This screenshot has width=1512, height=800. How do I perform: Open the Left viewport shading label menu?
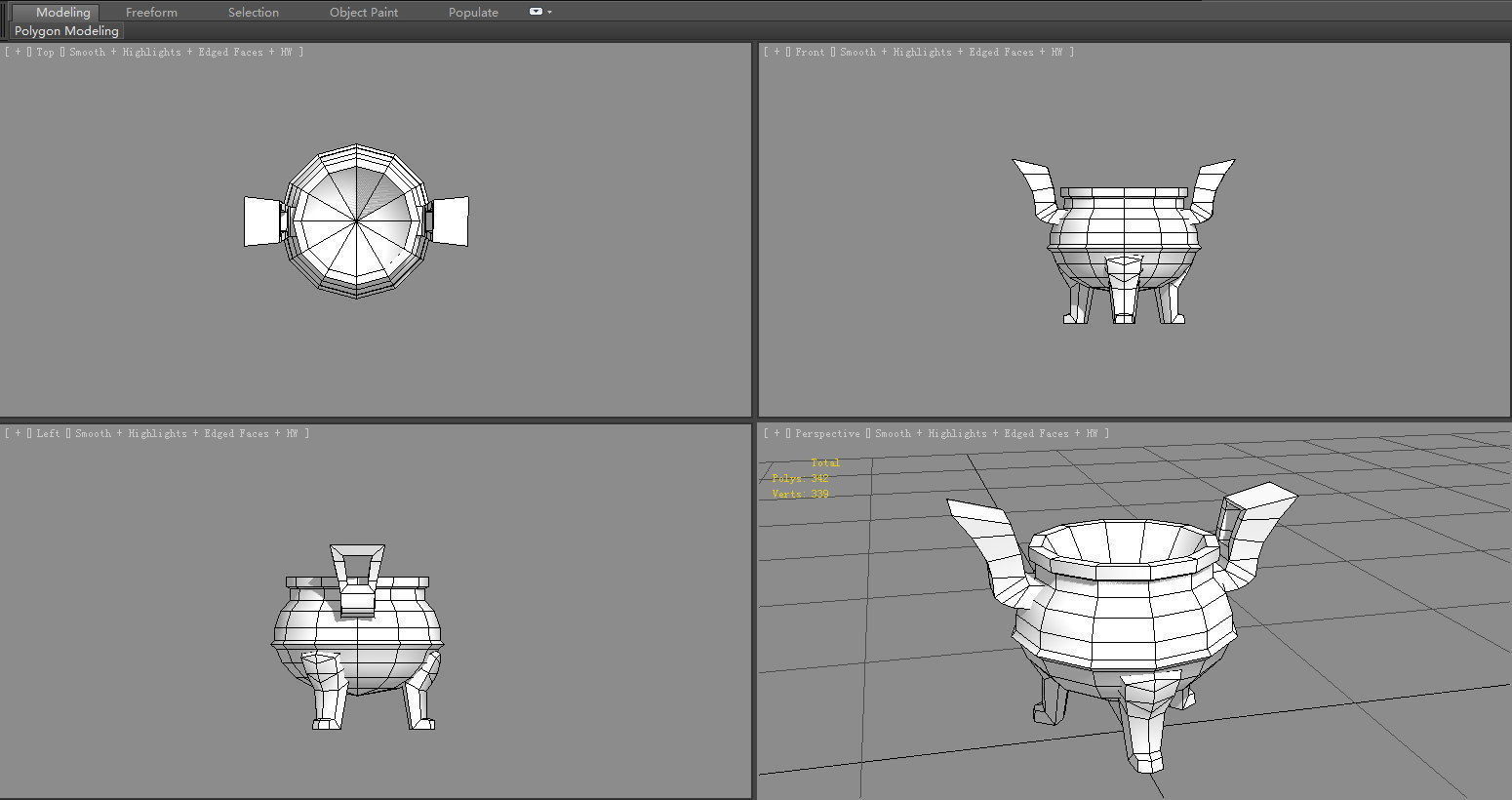pyautogui.click(x=187, y=433)
